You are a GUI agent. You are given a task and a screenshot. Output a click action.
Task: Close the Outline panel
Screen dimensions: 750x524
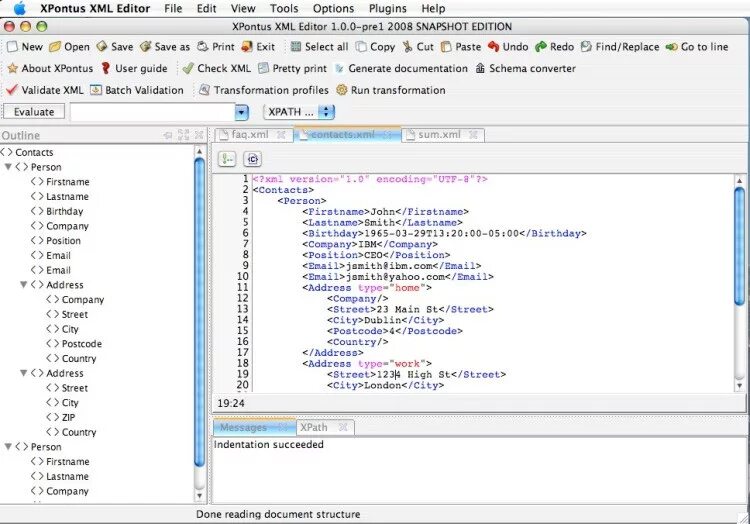pos(199,135)
